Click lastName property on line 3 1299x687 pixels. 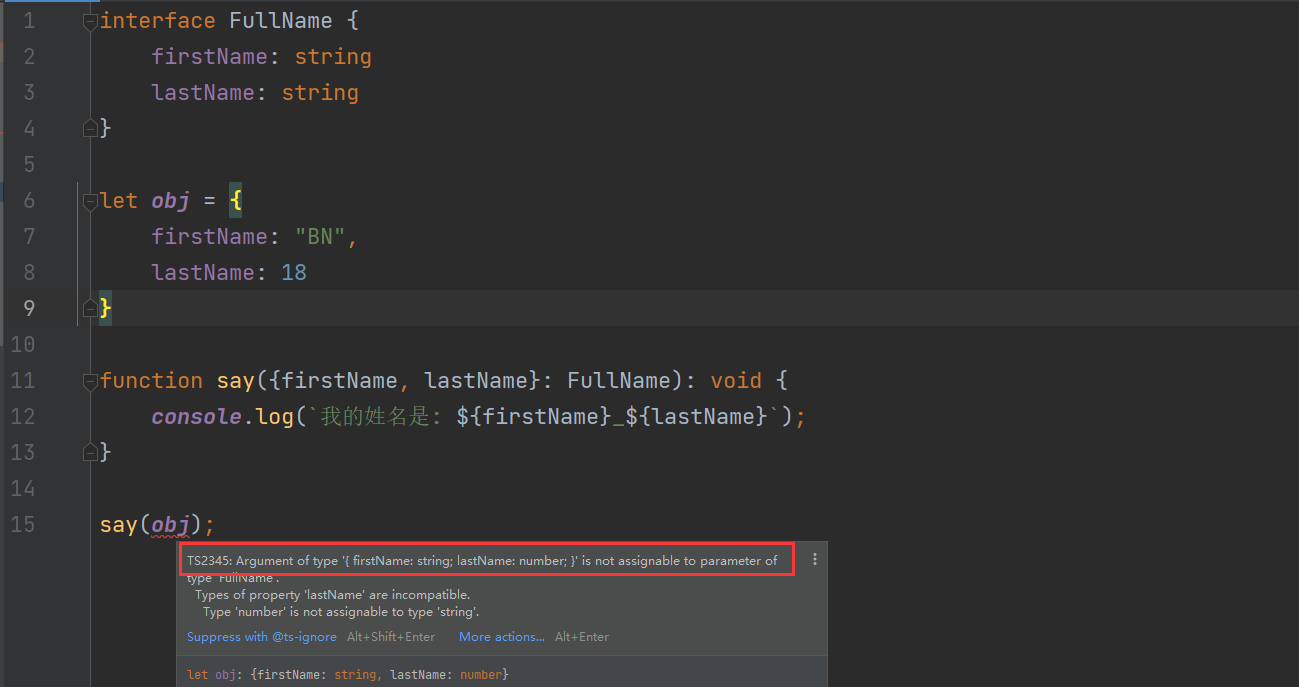[x=203, y=93]
